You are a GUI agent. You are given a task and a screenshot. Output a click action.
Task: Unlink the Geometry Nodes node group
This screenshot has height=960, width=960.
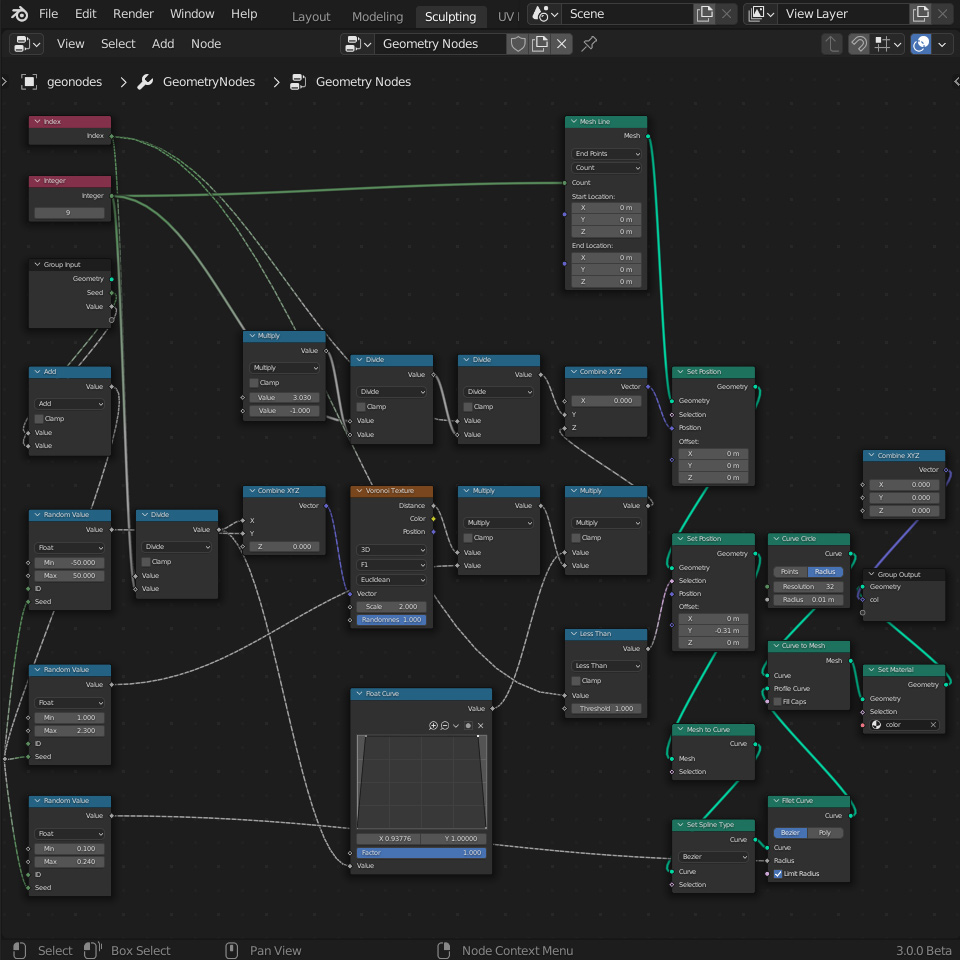coord(562,44)
